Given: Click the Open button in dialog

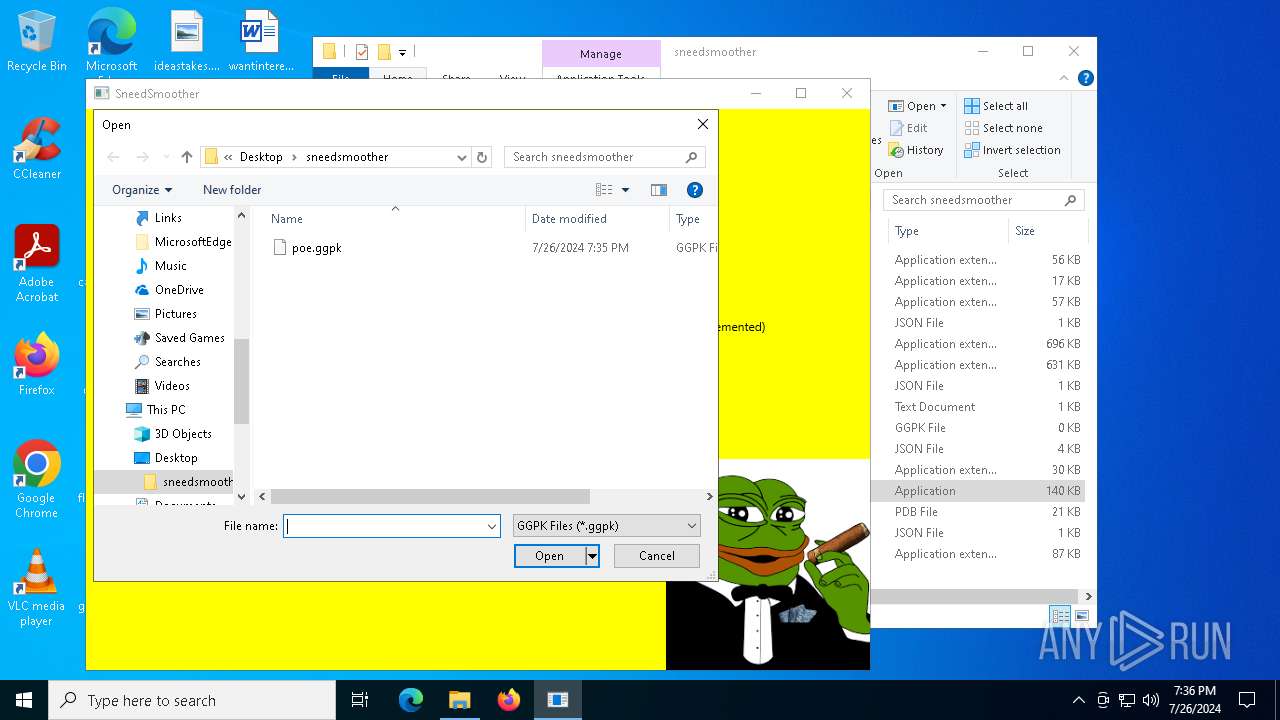Looking at the screenshot, I should click(x=549, y=556).
